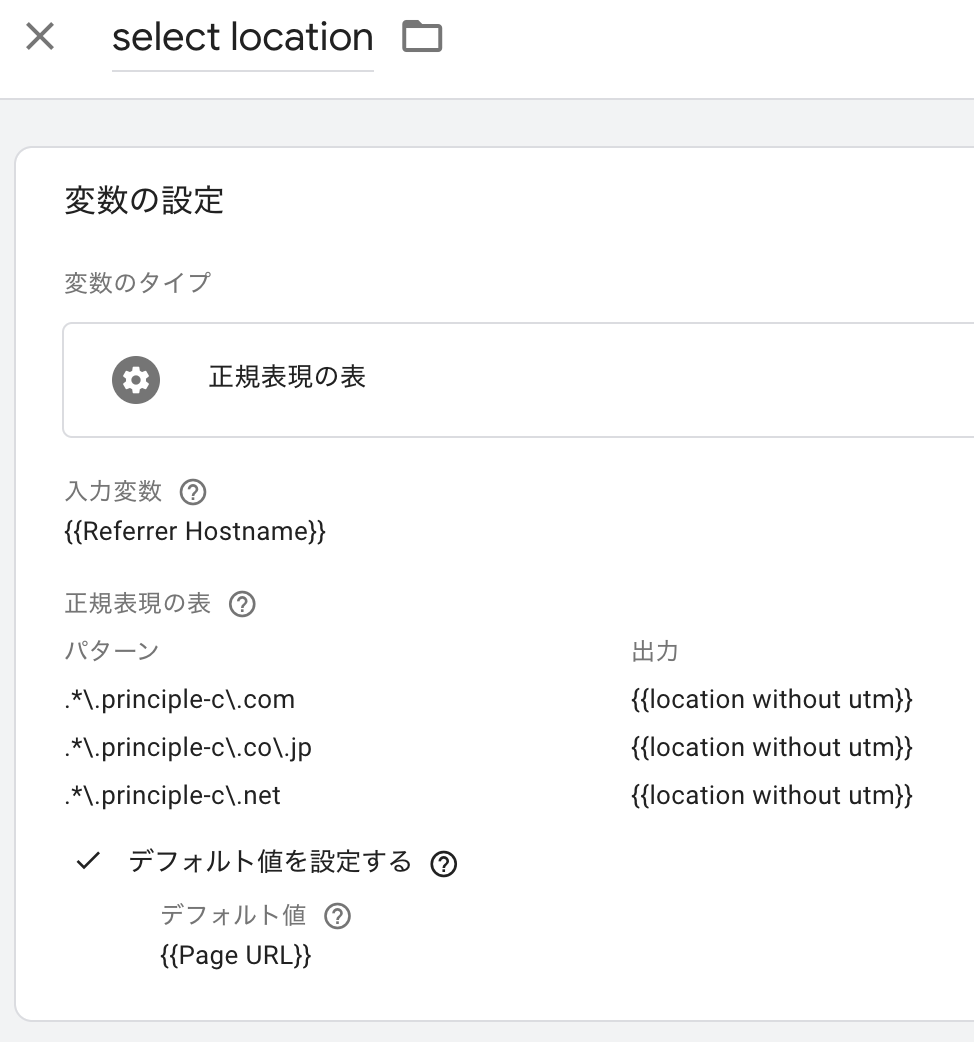Click the gear icon on 正規表現の表 card

click(x=136, y=380)
